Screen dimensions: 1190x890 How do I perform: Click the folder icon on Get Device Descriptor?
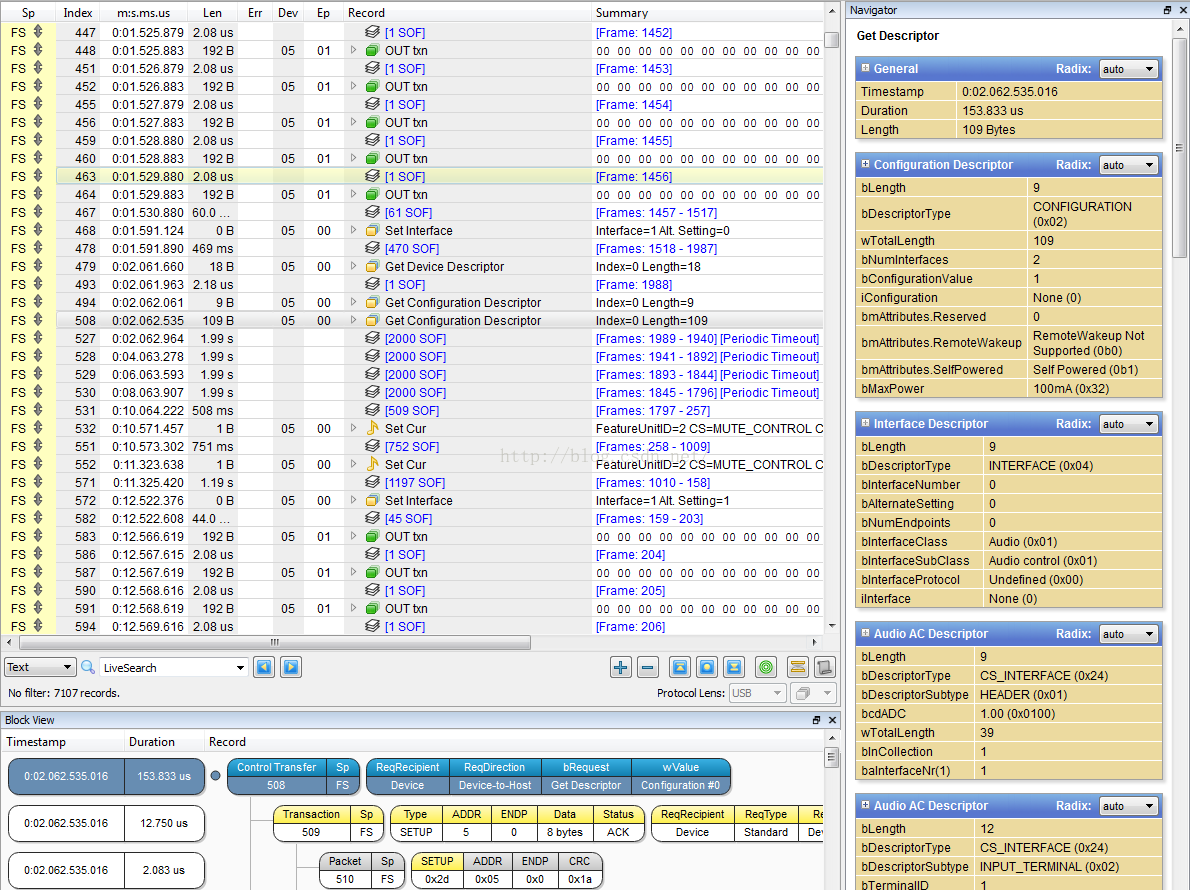pos(372,266)
